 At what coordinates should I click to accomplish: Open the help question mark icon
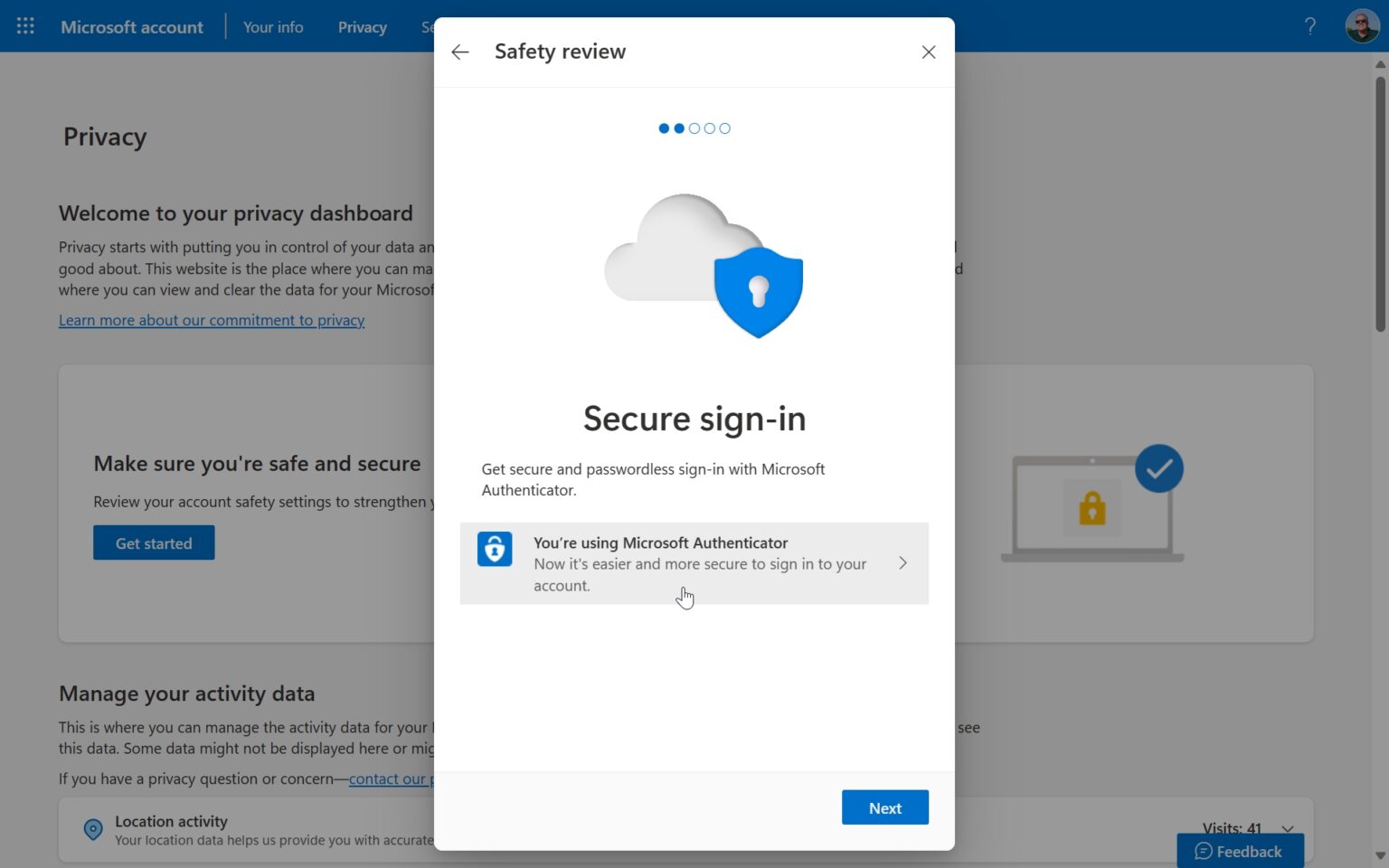click(1309, 26)
